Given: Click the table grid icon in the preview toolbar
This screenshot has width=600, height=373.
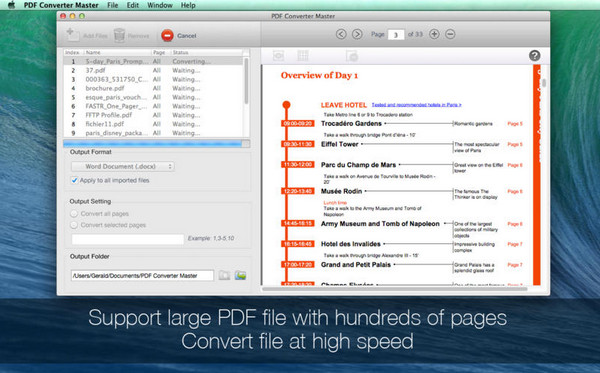Looking at the screenshot, I should (303, 56).
